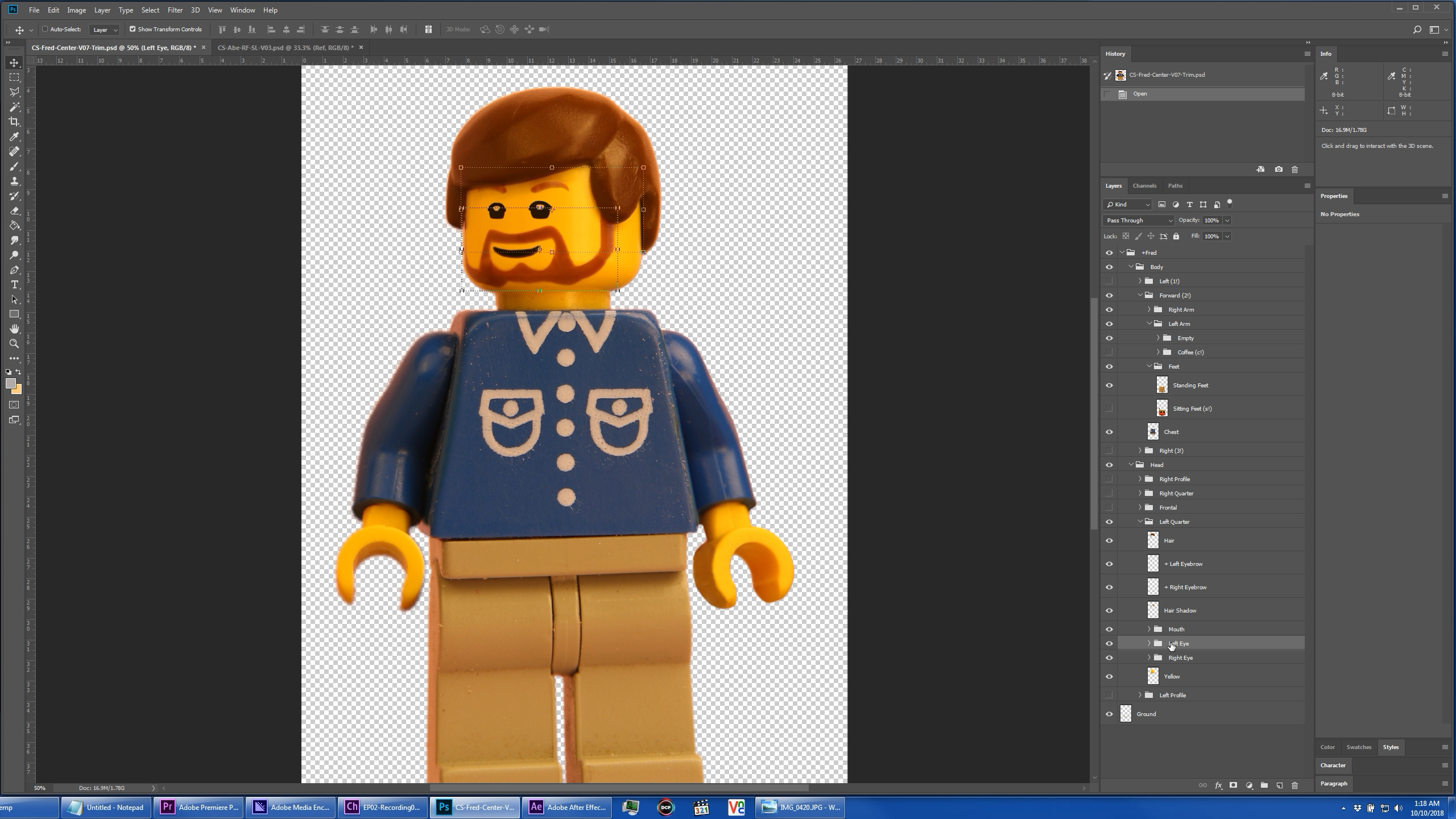Create new adjustment layer icon

tap(1249, 785)
